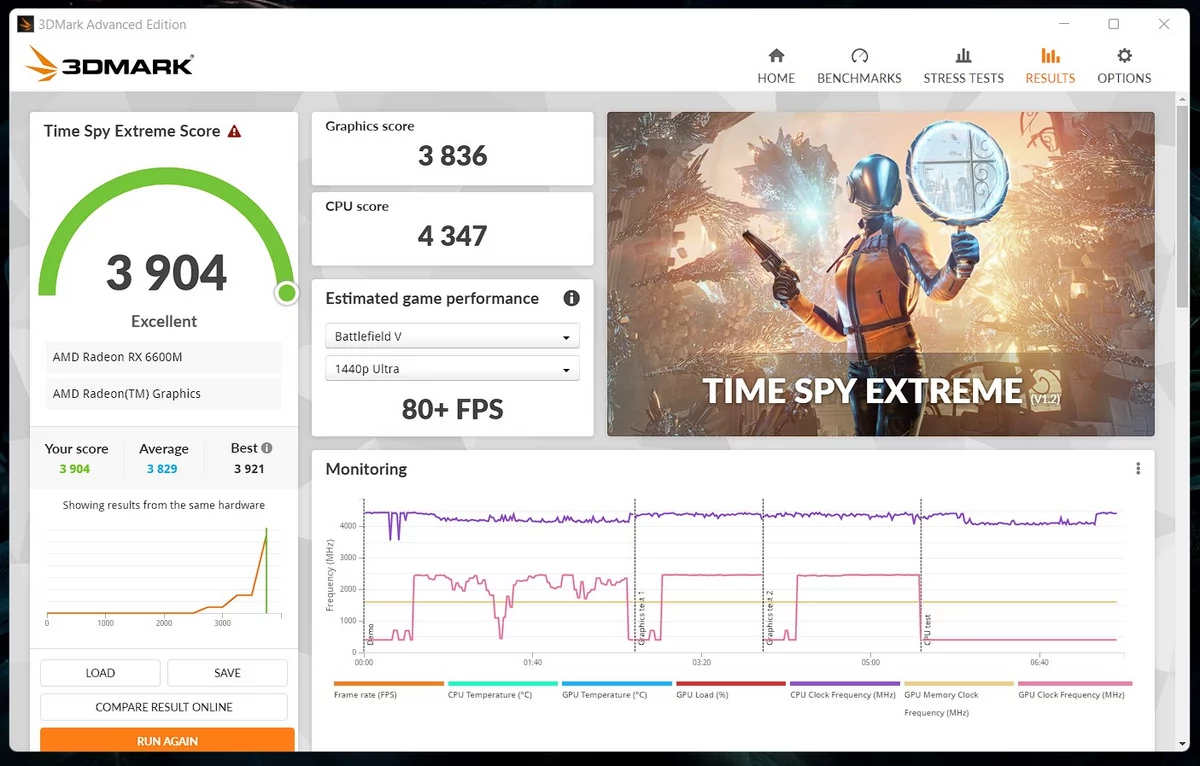Switch to the BENCHMARKS tab
The width and height of the screenshot is (1200, 766).
point(859,66)
